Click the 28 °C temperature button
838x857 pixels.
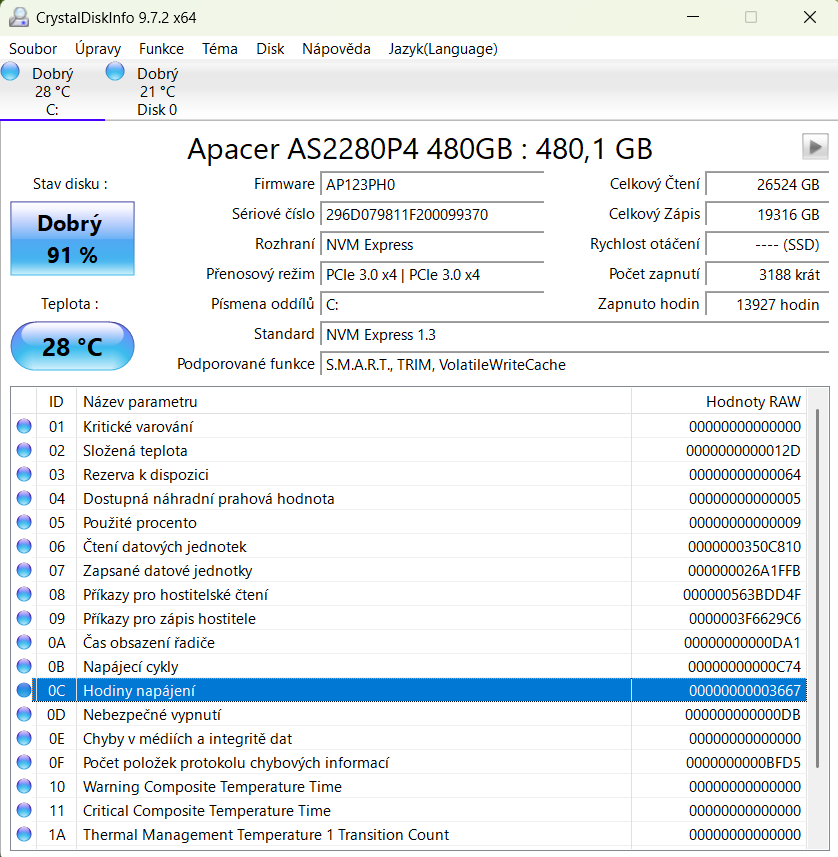tap(72, 347)
